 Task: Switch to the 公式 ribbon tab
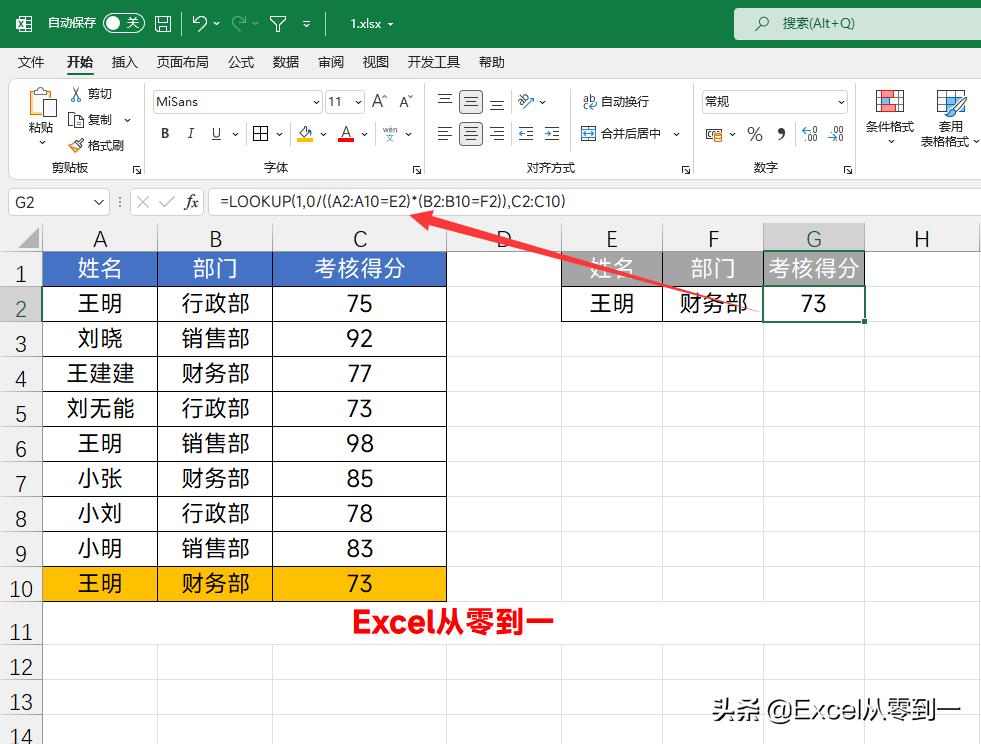click(240, 62)
